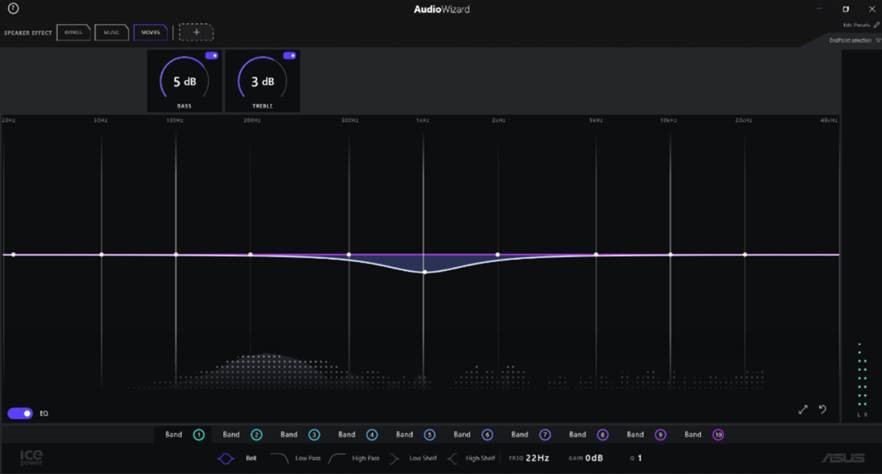Click the EQ node at the 200Hz line

pos(251,255)
